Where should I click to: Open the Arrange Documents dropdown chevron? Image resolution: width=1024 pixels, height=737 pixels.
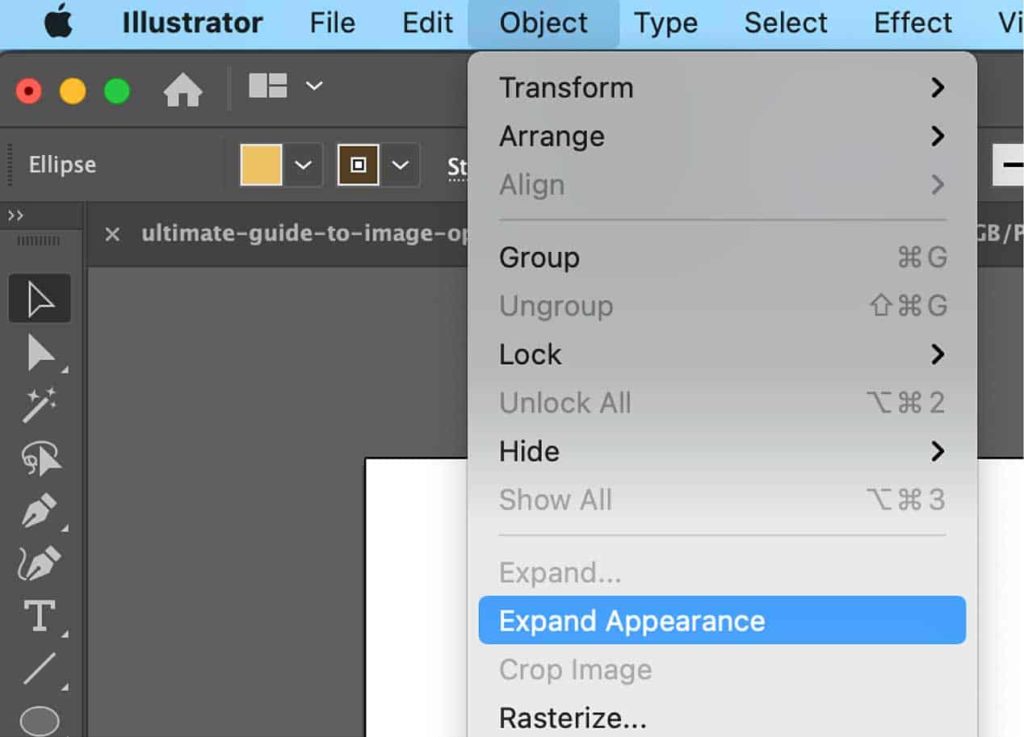click(314, 86)
